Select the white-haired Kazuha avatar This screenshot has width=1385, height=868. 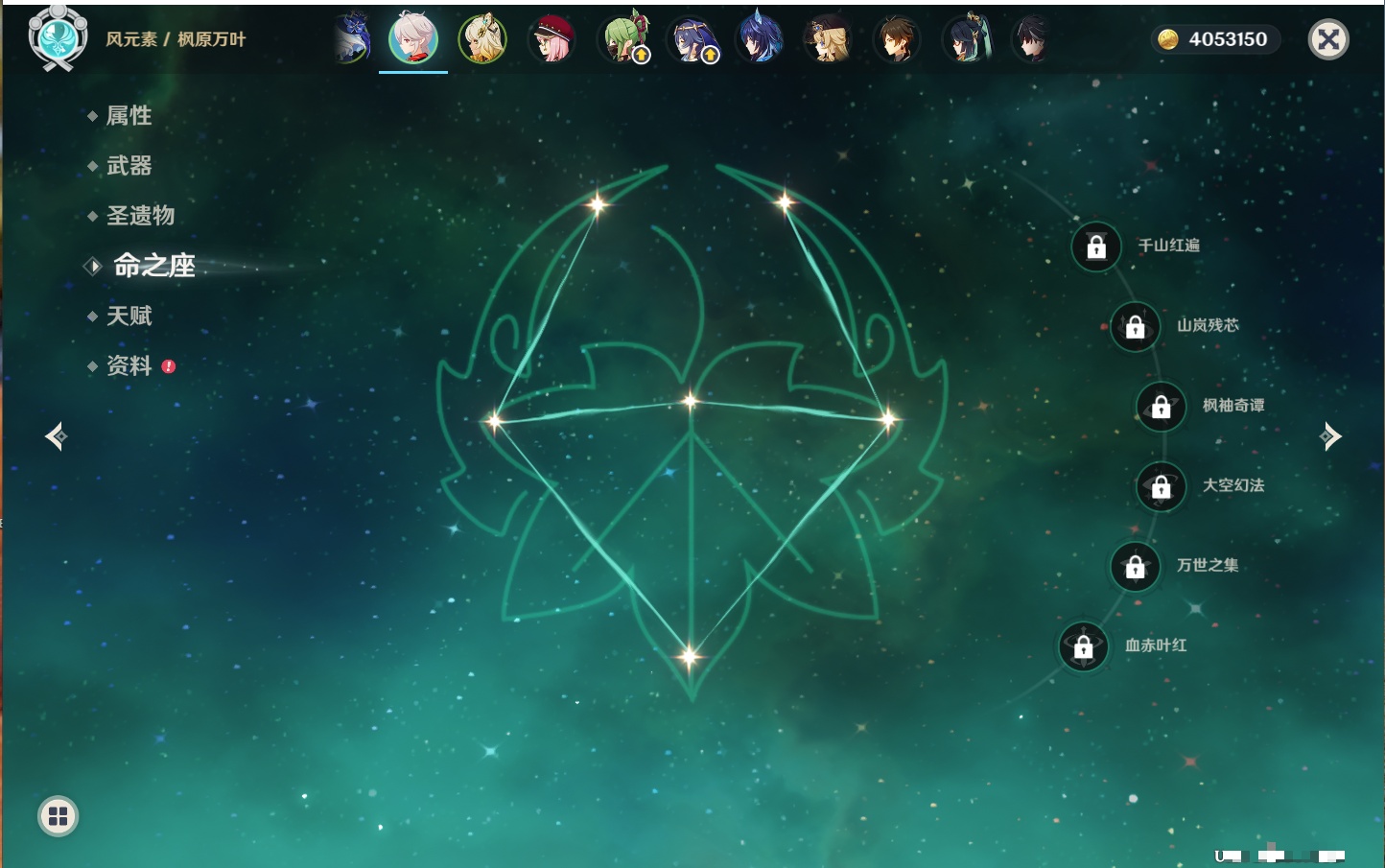pyautogui.click(x=413, y=39)
